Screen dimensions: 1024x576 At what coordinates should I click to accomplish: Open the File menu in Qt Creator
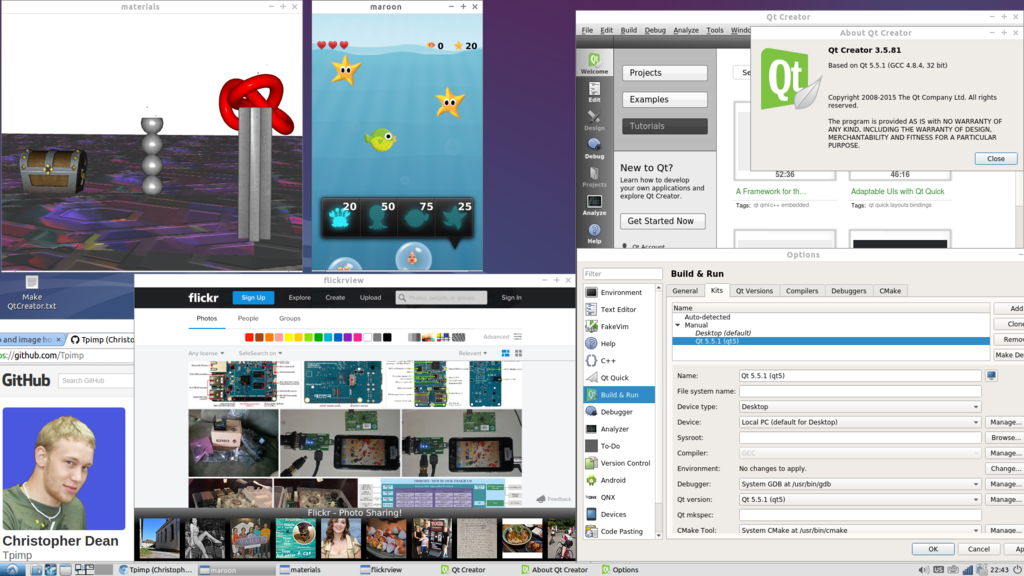tap(587, 30)
